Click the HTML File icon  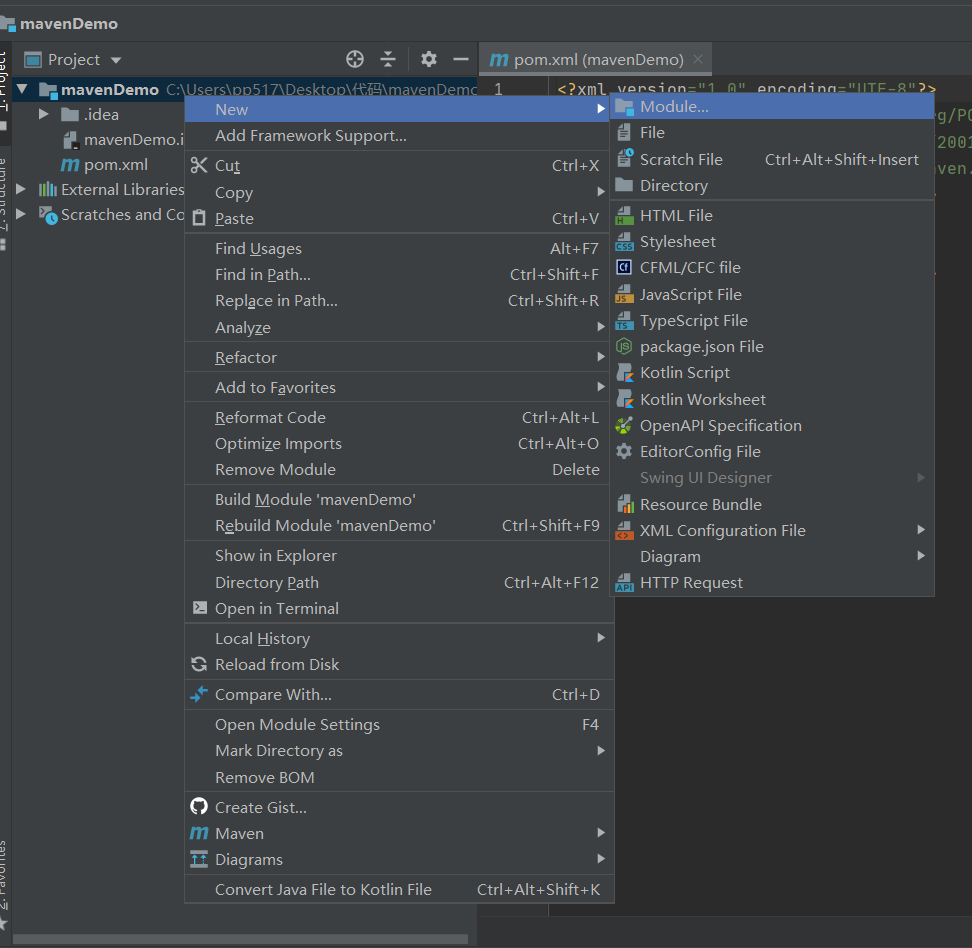point(624,215)
